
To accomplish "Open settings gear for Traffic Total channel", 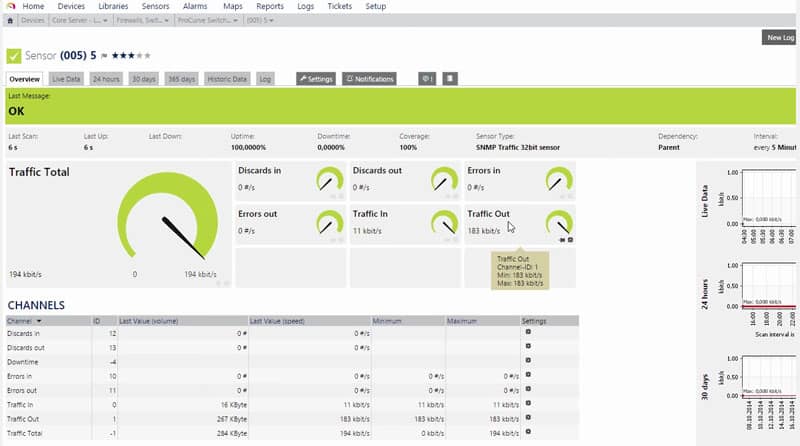I will [x=528, y=433].
